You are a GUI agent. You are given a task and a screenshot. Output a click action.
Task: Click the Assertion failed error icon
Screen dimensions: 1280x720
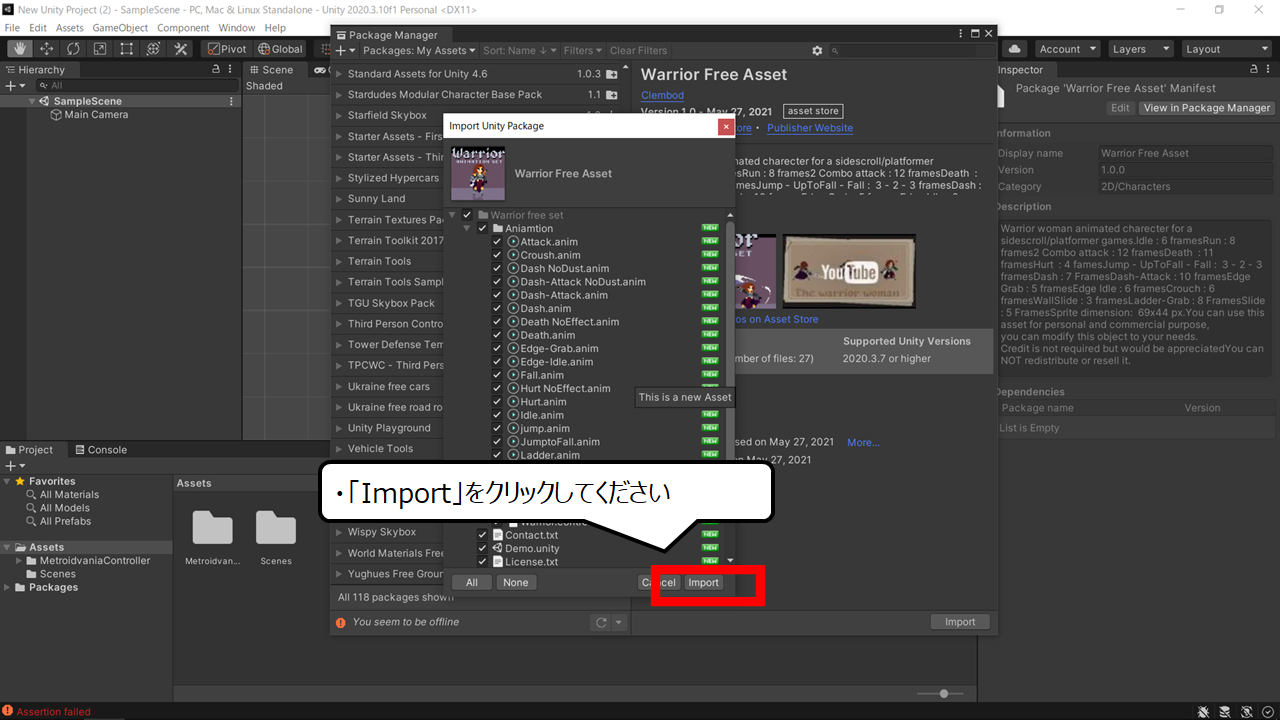click(x=8, y=711)
